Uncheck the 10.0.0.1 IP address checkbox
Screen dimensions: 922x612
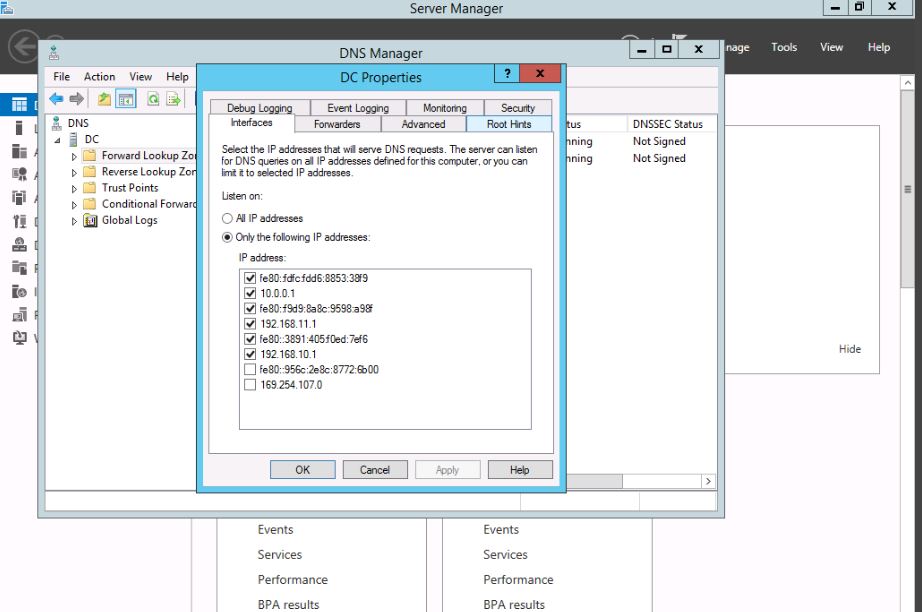pos(249,293)
